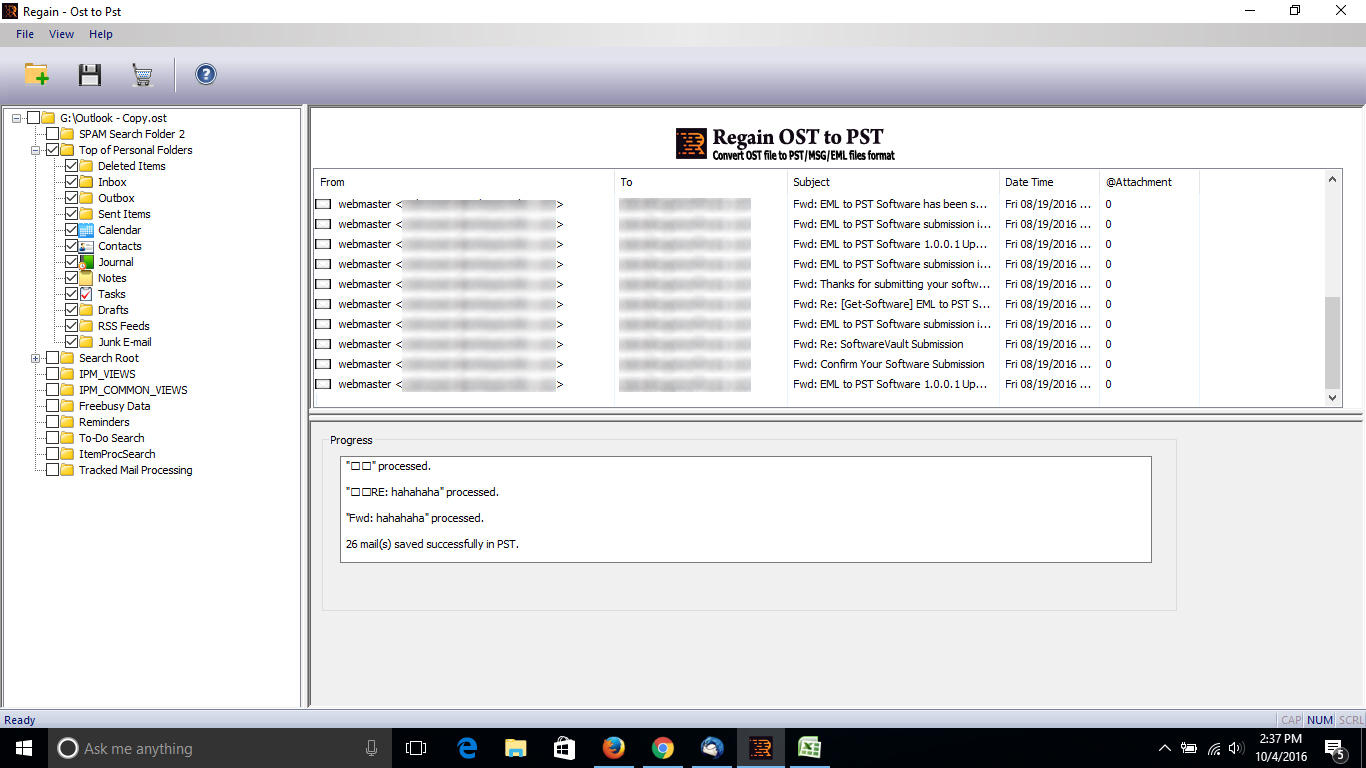The height and width of the screenshot is (768, 1366).
Task: Click the taskbar clock showing 2:37 PM
Action: pyautogui.click(x=1280, y=748)
